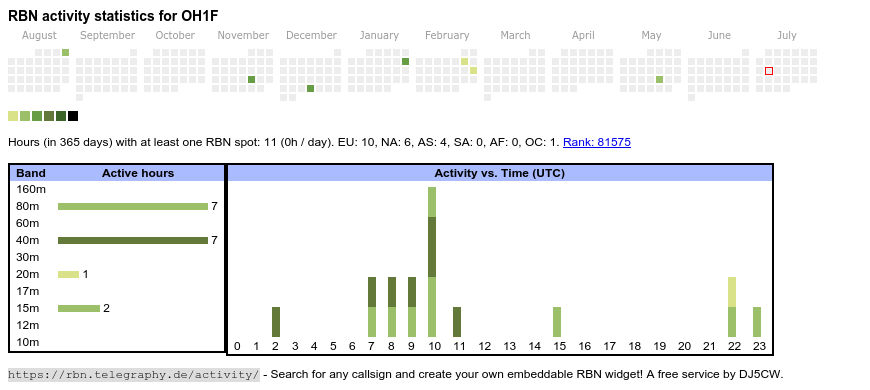Select the green activity day in January
Viewport: 870px width, 390px height.
pos(406,62)
